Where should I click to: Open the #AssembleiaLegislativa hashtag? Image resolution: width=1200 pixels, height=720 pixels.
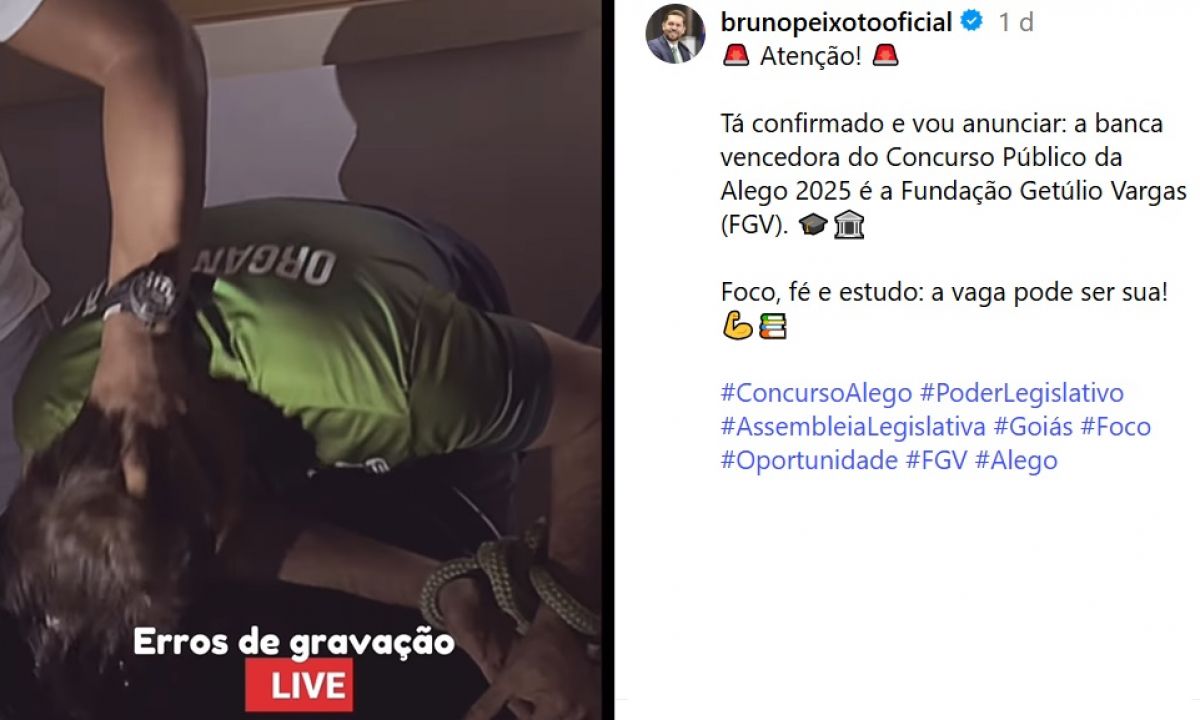(x=853, y=427)
